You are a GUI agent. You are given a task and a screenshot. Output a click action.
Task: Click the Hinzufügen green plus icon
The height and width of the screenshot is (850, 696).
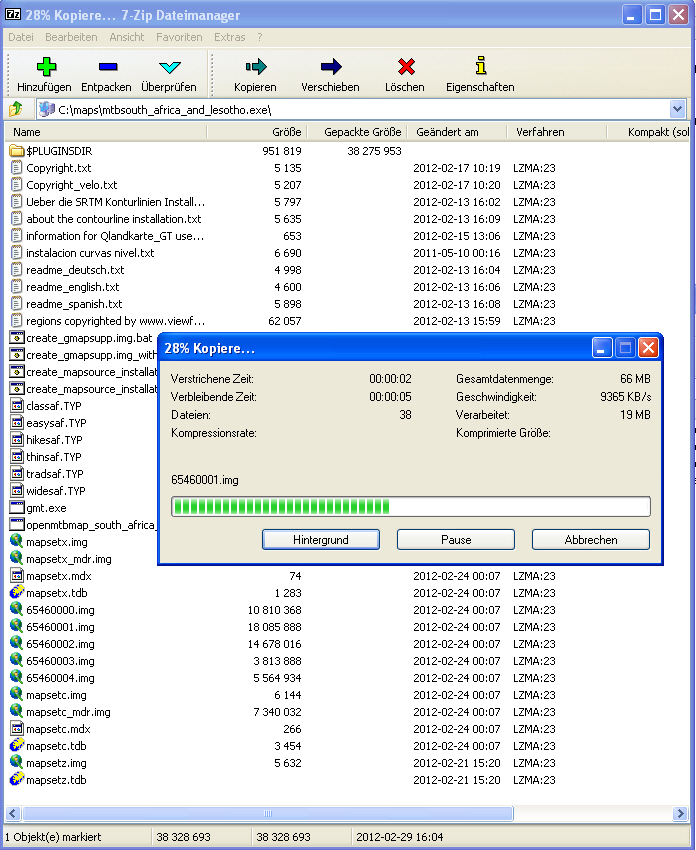(x=46, y=67)
